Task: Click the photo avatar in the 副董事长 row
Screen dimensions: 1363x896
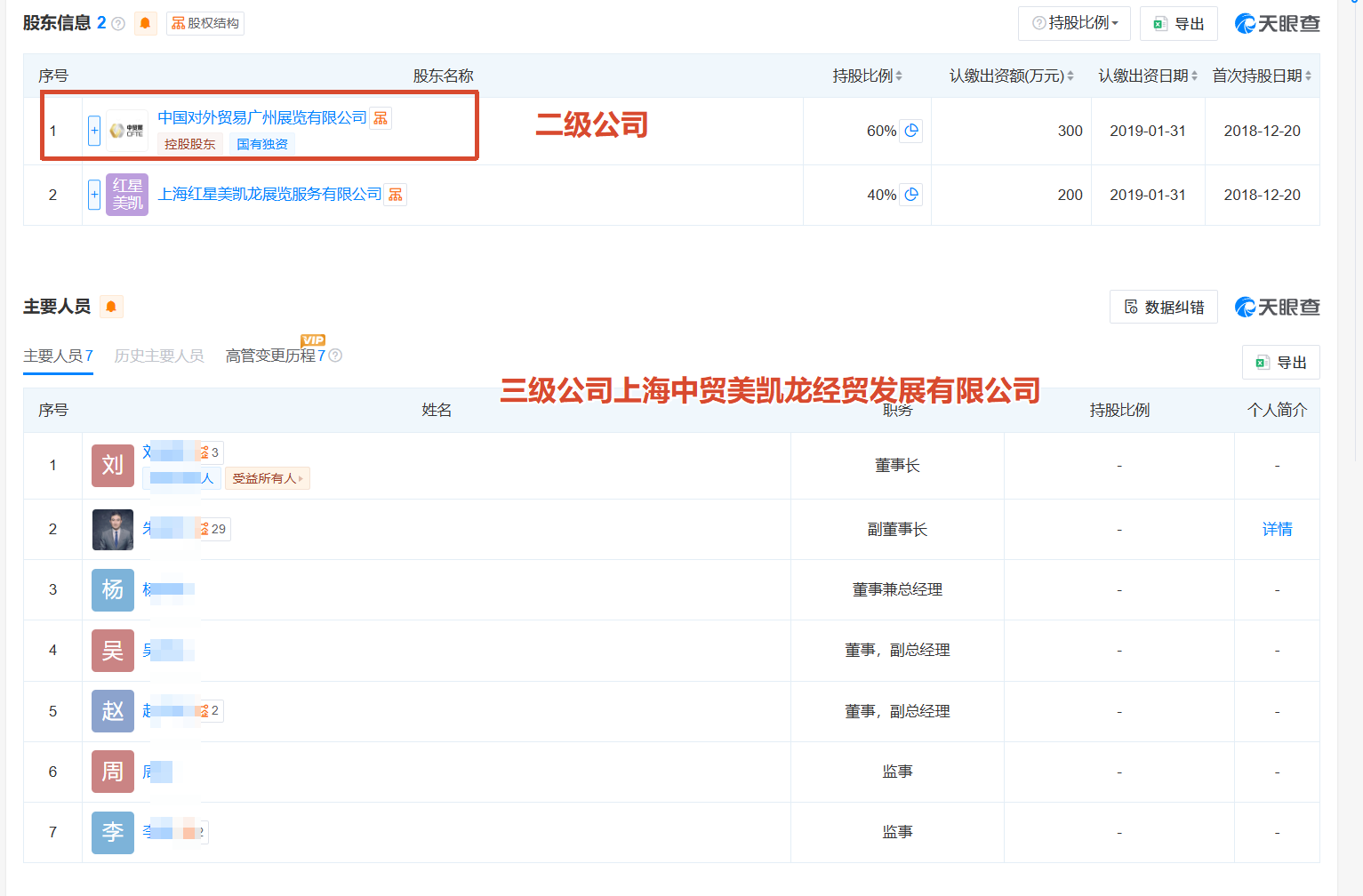Action: tap(113, 530)
